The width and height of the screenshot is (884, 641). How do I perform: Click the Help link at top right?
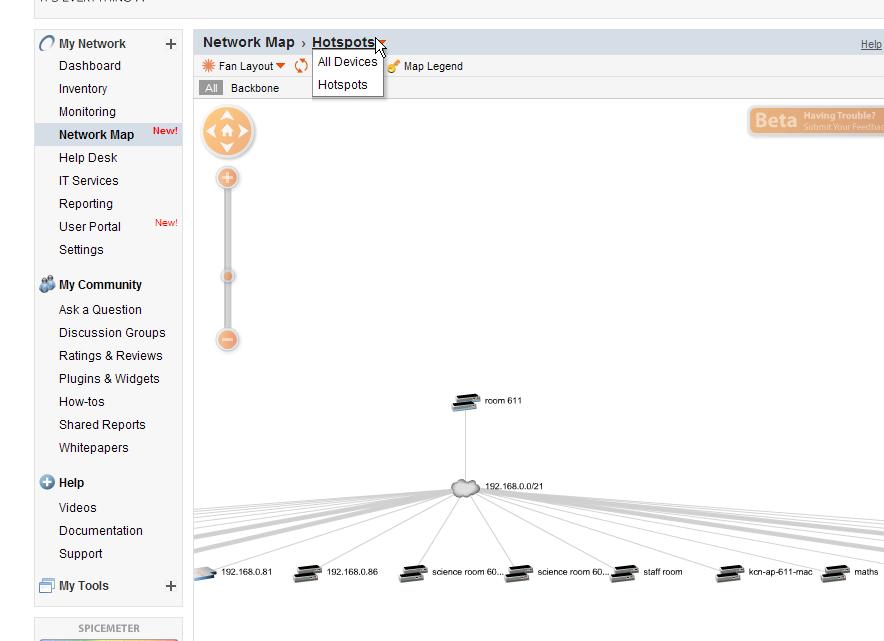871,44
